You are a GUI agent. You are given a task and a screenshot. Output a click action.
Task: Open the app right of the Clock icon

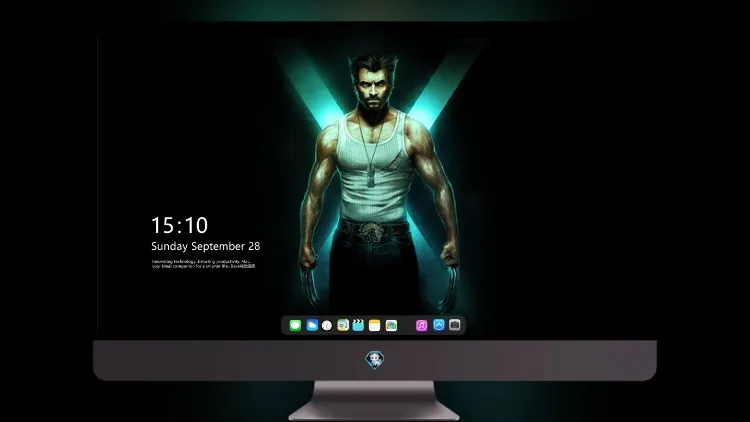tap(343, 325)
